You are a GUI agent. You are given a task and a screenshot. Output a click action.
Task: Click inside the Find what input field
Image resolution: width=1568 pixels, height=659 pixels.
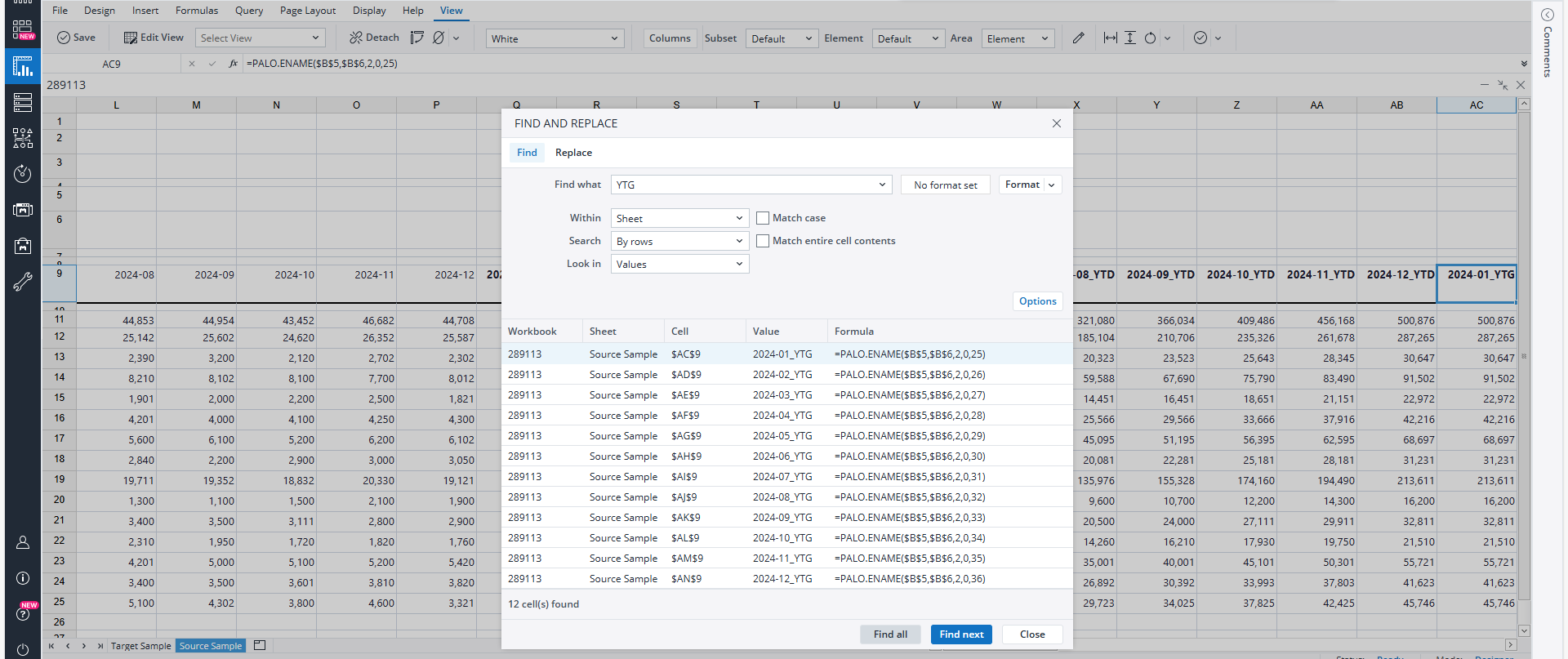743,185
